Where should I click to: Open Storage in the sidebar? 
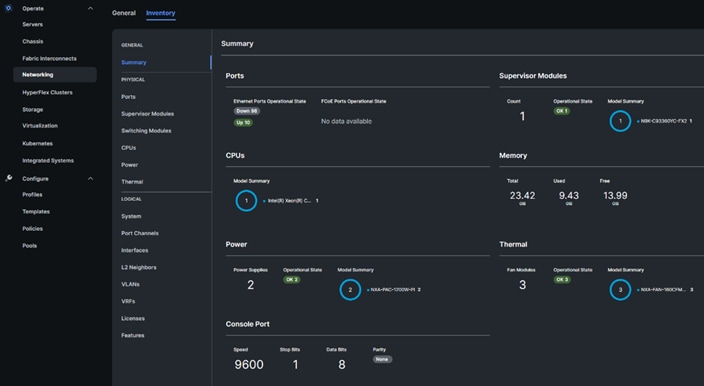[x=33, y=110]
